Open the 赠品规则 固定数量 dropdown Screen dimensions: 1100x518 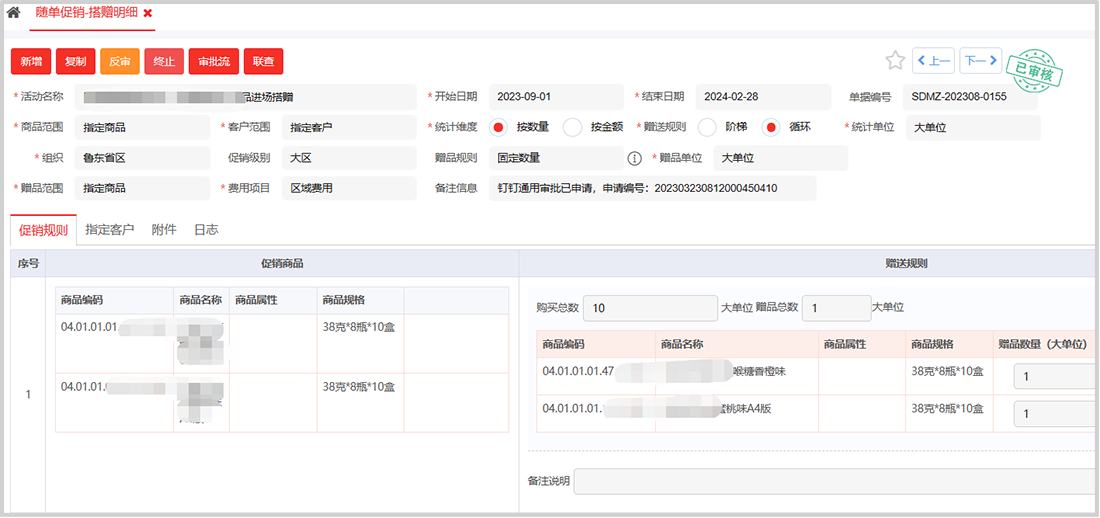tap(555, 158)
